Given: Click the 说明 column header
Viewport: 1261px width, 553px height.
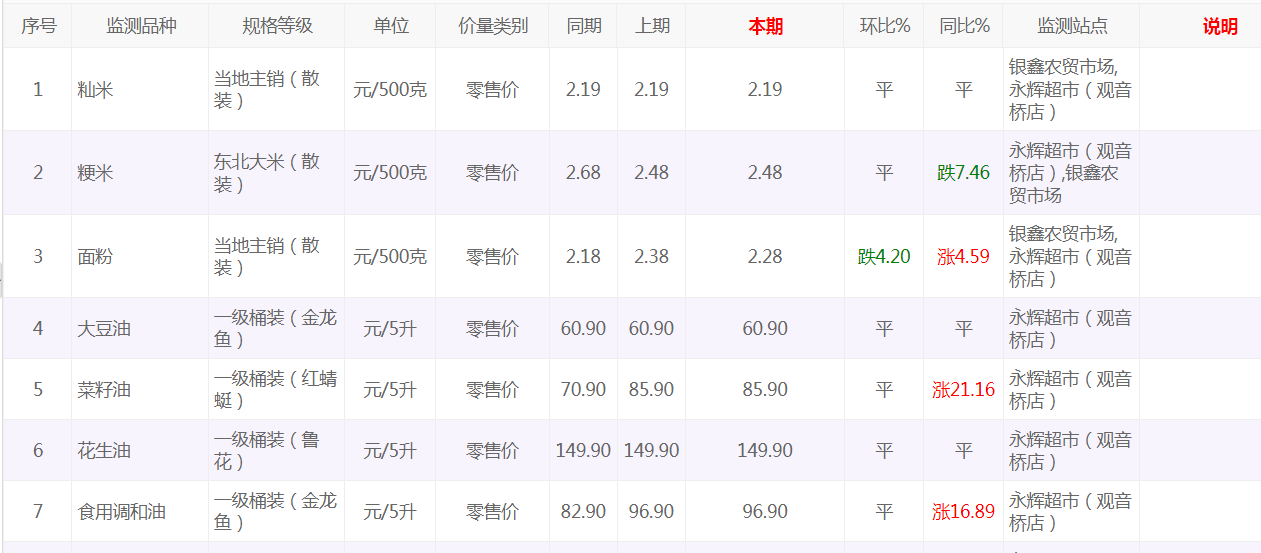Looking at the screenshot, I should point(1219,27).
